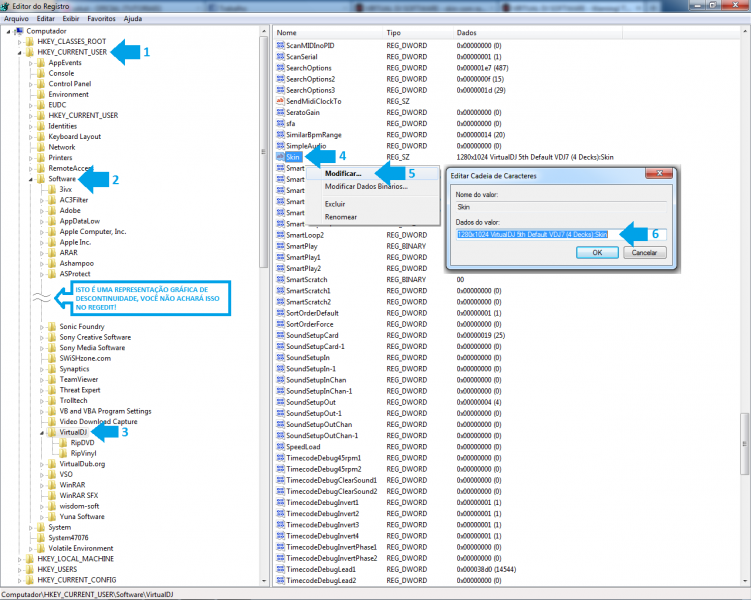
Task: Click tree pane scroll-down arrow
Action: point(264,581)
